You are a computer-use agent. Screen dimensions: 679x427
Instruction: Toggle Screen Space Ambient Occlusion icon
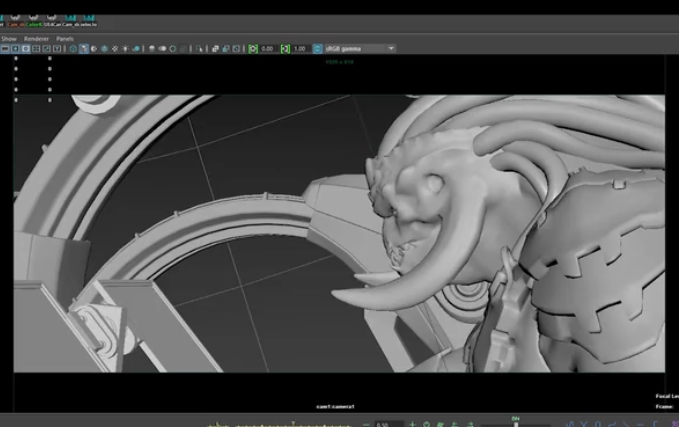coord(152,49)
